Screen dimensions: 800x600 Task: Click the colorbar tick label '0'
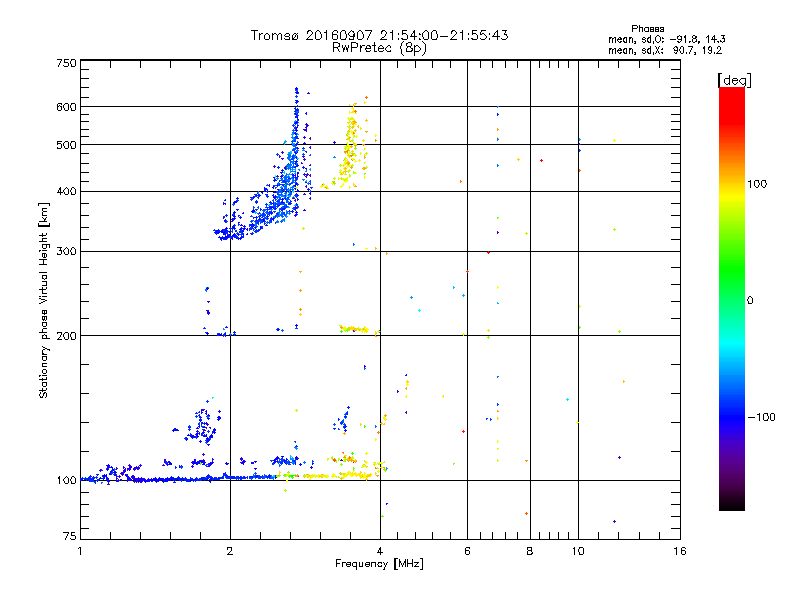tap(750, 301)
